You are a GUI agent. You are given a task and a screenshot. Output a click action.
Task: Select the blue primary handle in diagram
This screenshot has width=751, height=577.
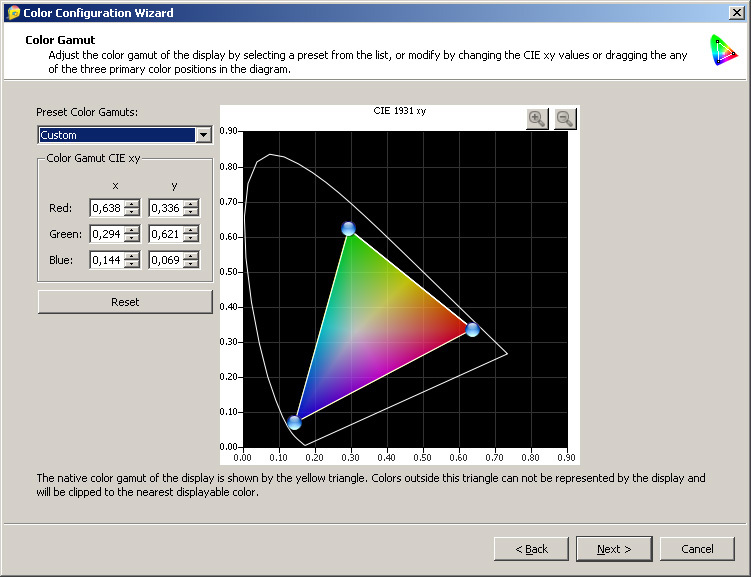[x=295, y=422]
